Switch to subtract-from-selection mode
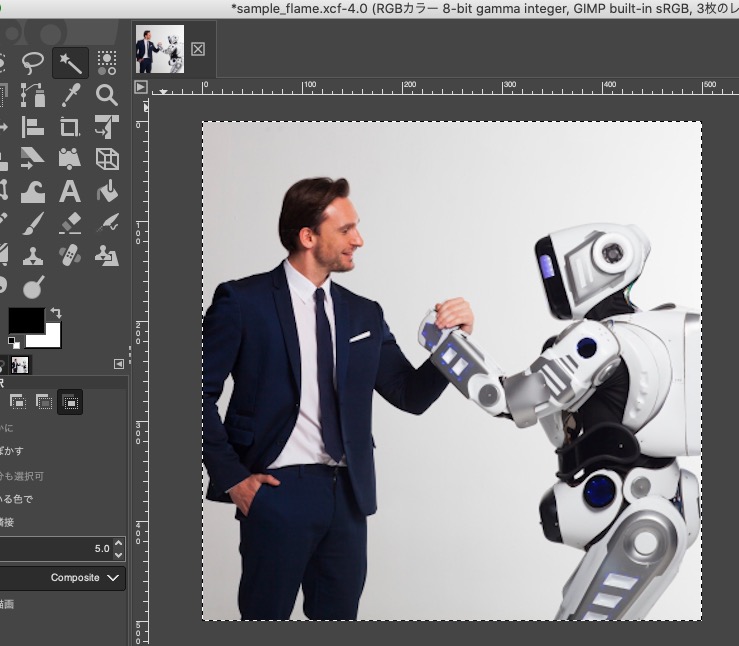Screen dimensions: 739x646 [44, 402]
